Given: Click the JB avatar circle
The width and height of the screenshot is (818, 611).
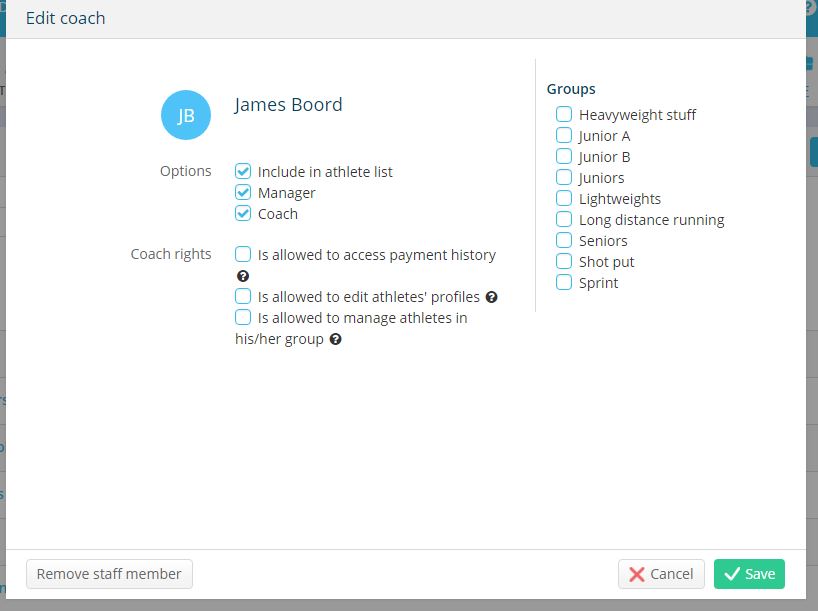Looking at the screenshot, I should 186,115.
